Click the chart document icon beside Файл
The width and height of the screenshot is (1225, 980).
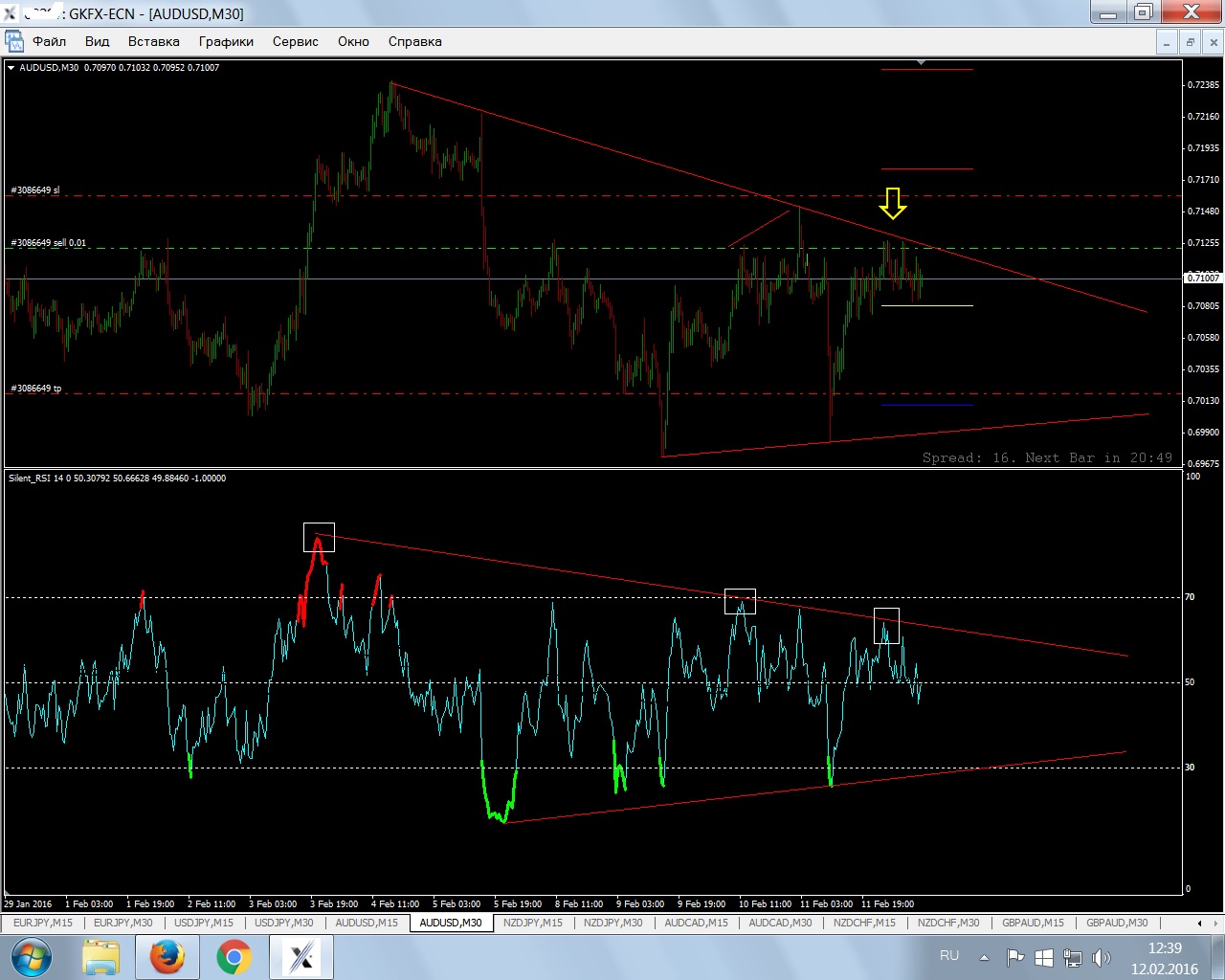[x=14, y=41]
